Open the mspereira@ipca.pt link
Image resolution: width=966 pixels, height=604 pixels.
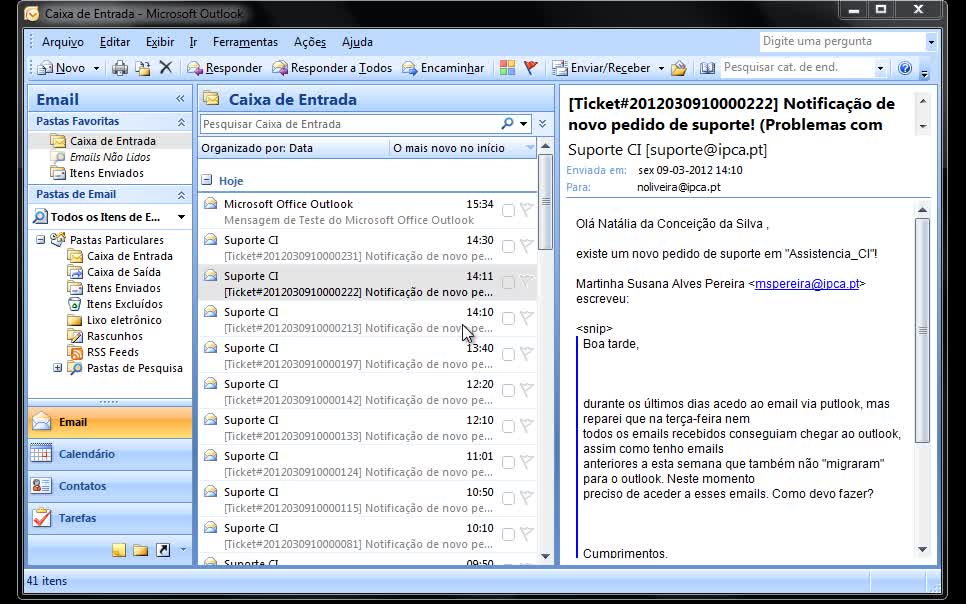806,284
